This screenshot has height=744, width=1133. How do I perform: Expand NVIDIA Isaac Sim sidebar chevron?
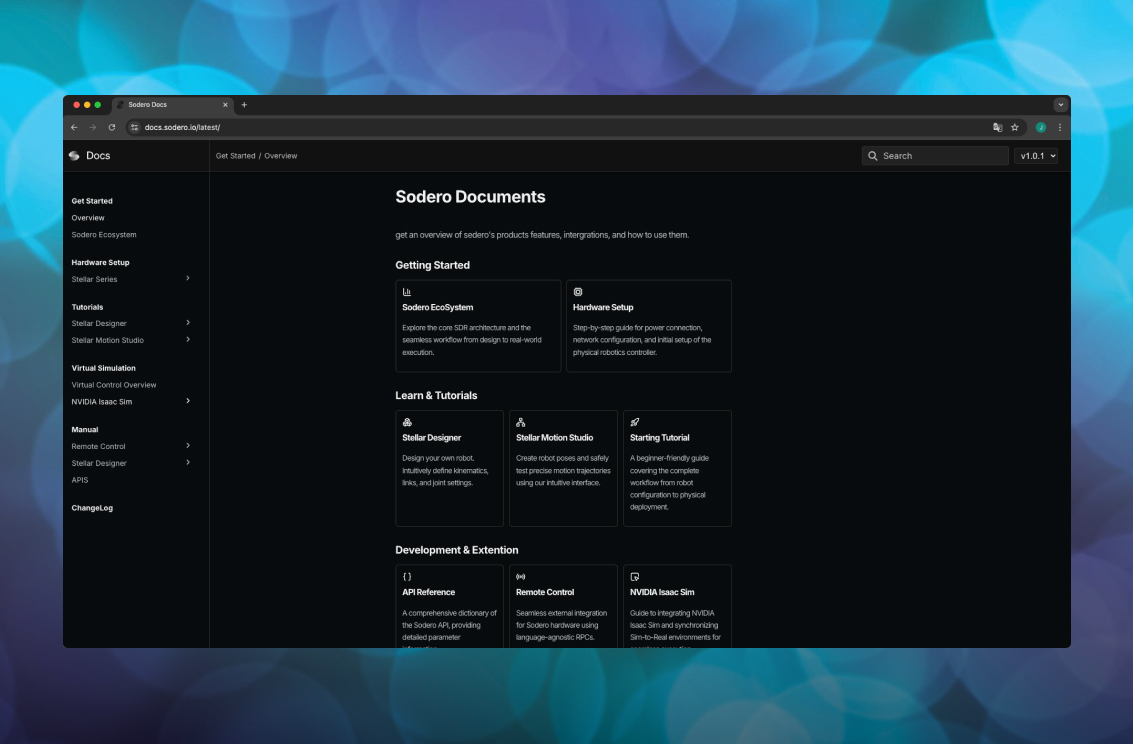[188, 401]
